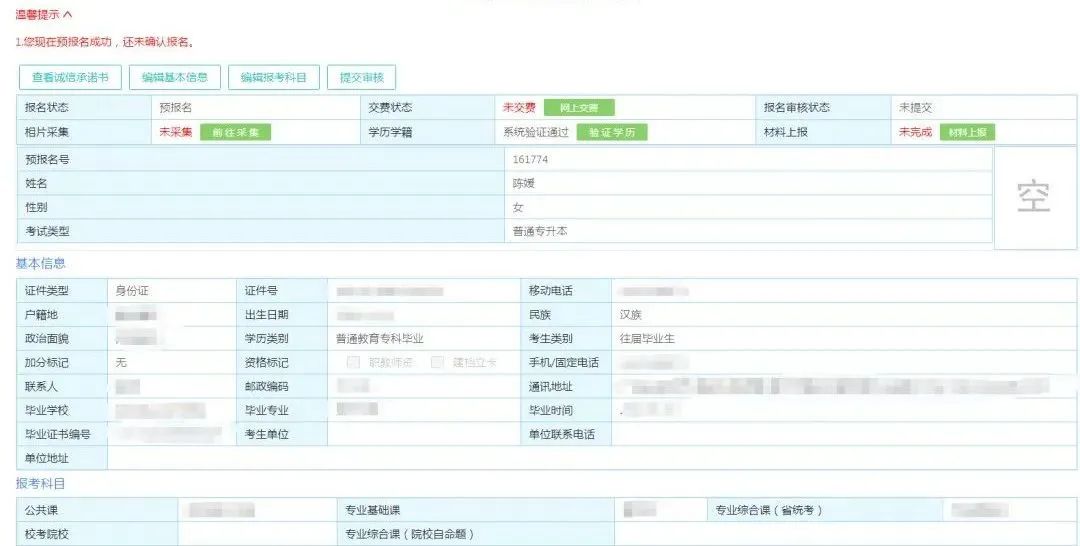Click the 通讯地址 label

[x=550, y=387]
